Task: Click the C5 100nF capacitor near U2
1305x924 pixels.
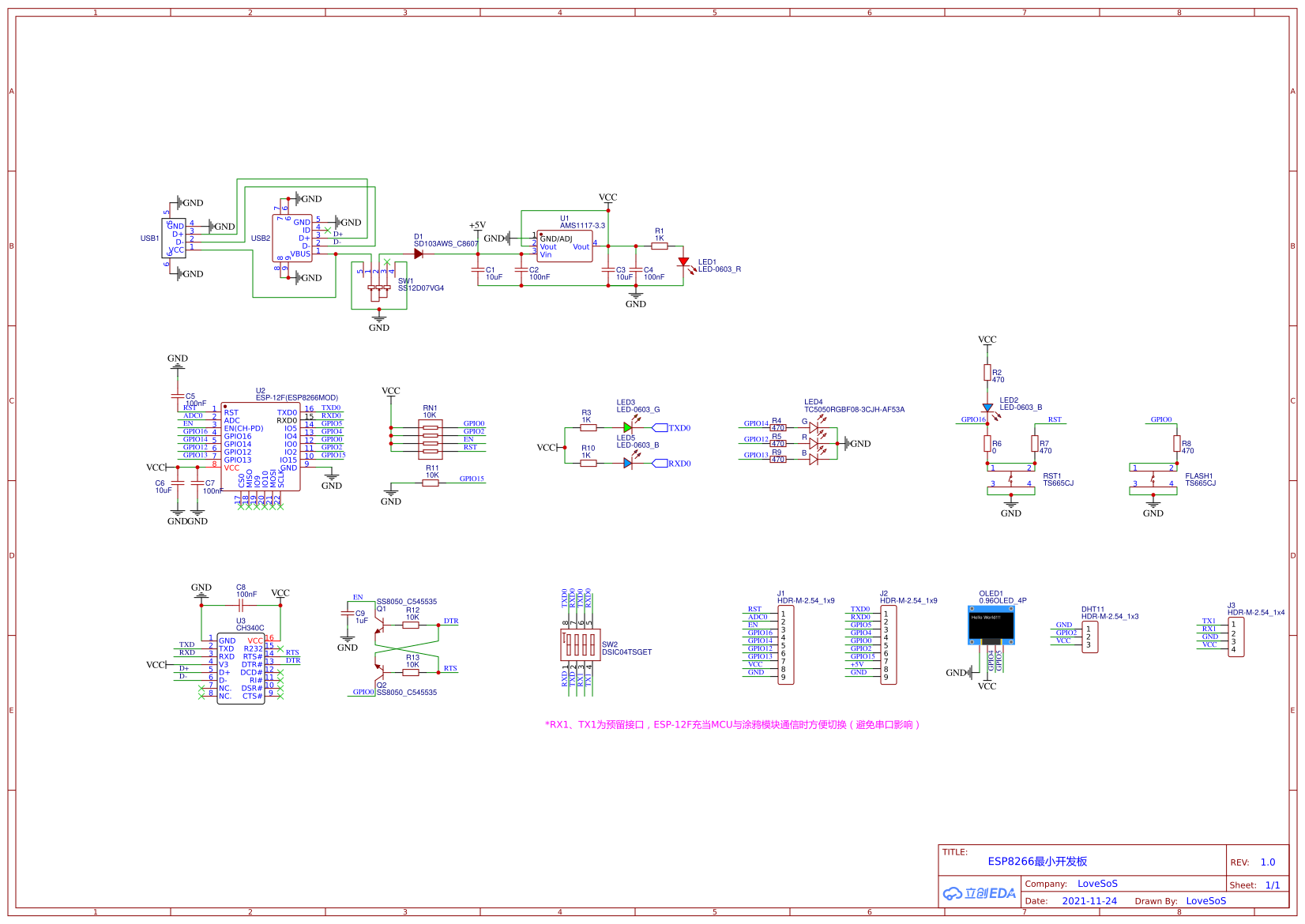Action: click(x=178, y=396)
